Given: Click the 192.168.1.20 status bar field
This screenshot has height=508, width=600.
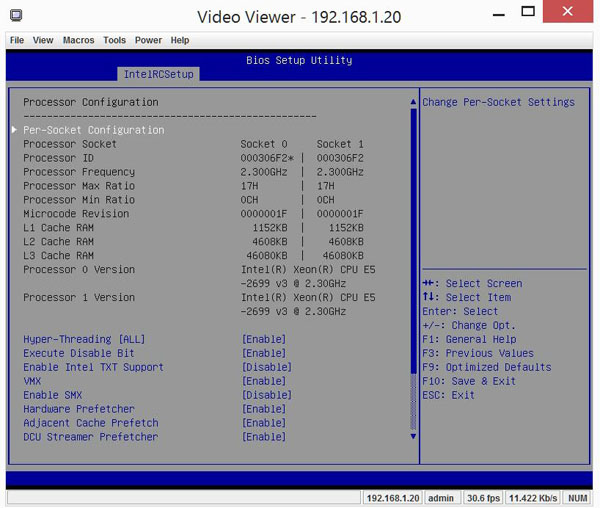Looking at the screenshot, I should tap(393, 498).
